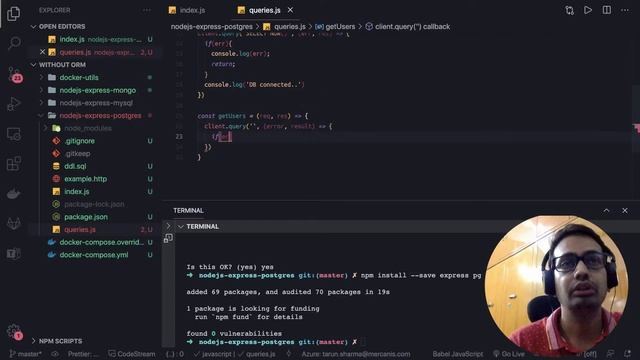Open the docker-compose.yml file
The width and height of the screenshot is (640, 360).
pyautogui.click(x=95, y=255)
